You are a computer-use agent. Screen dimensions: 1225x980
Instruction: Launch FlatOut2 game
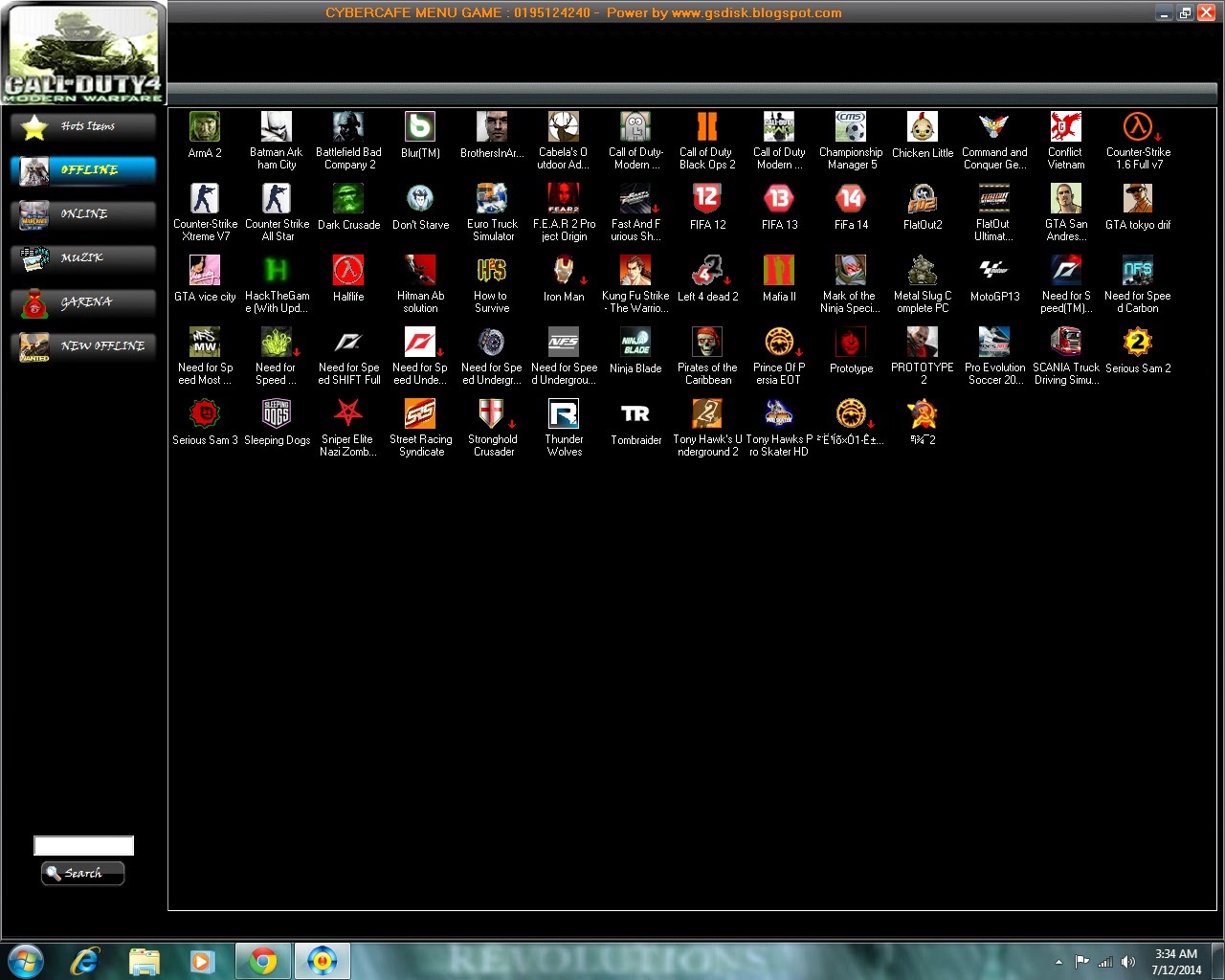[923, 198]
